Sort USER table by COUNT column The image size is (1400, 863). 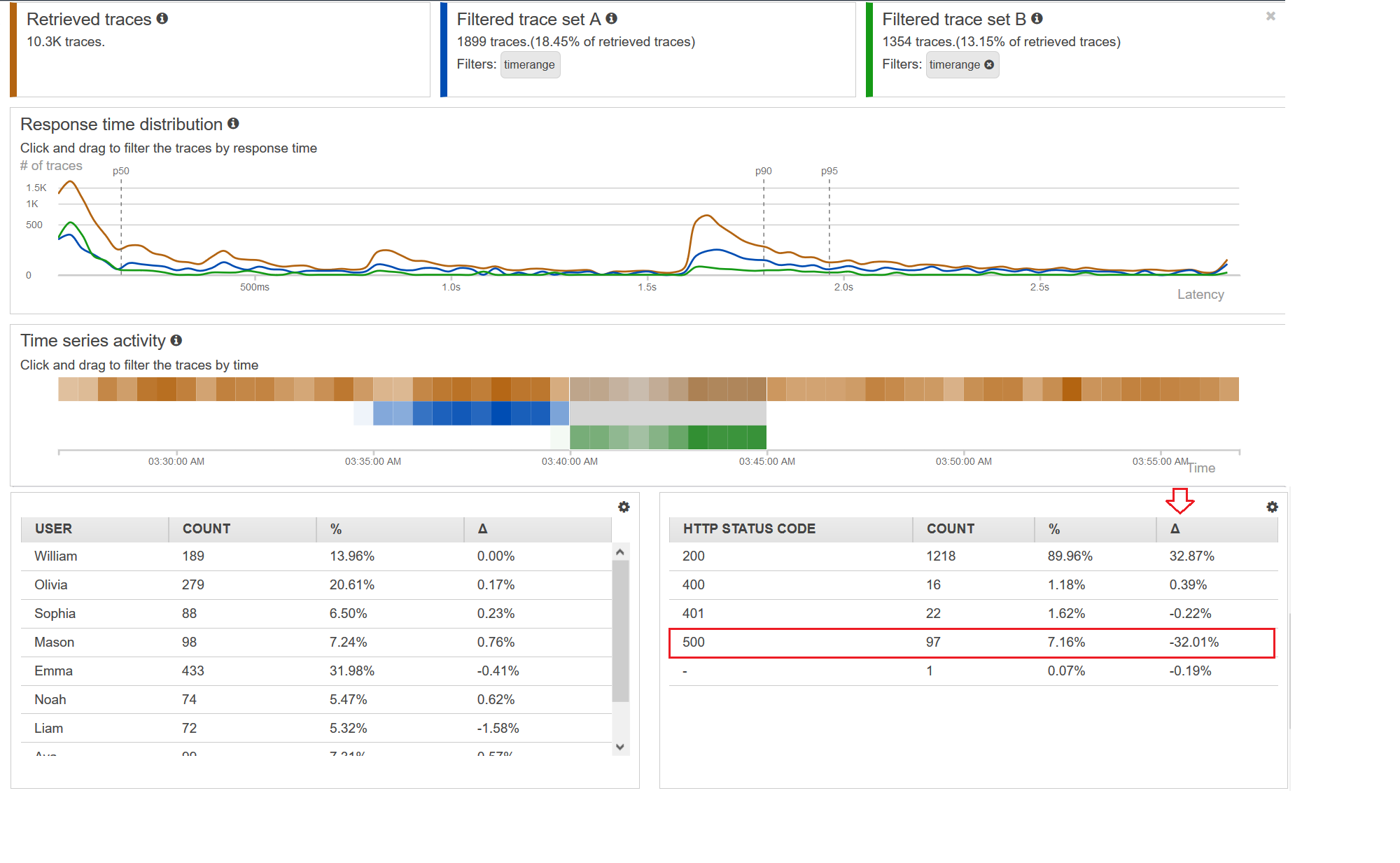click(x=206, y=528)
